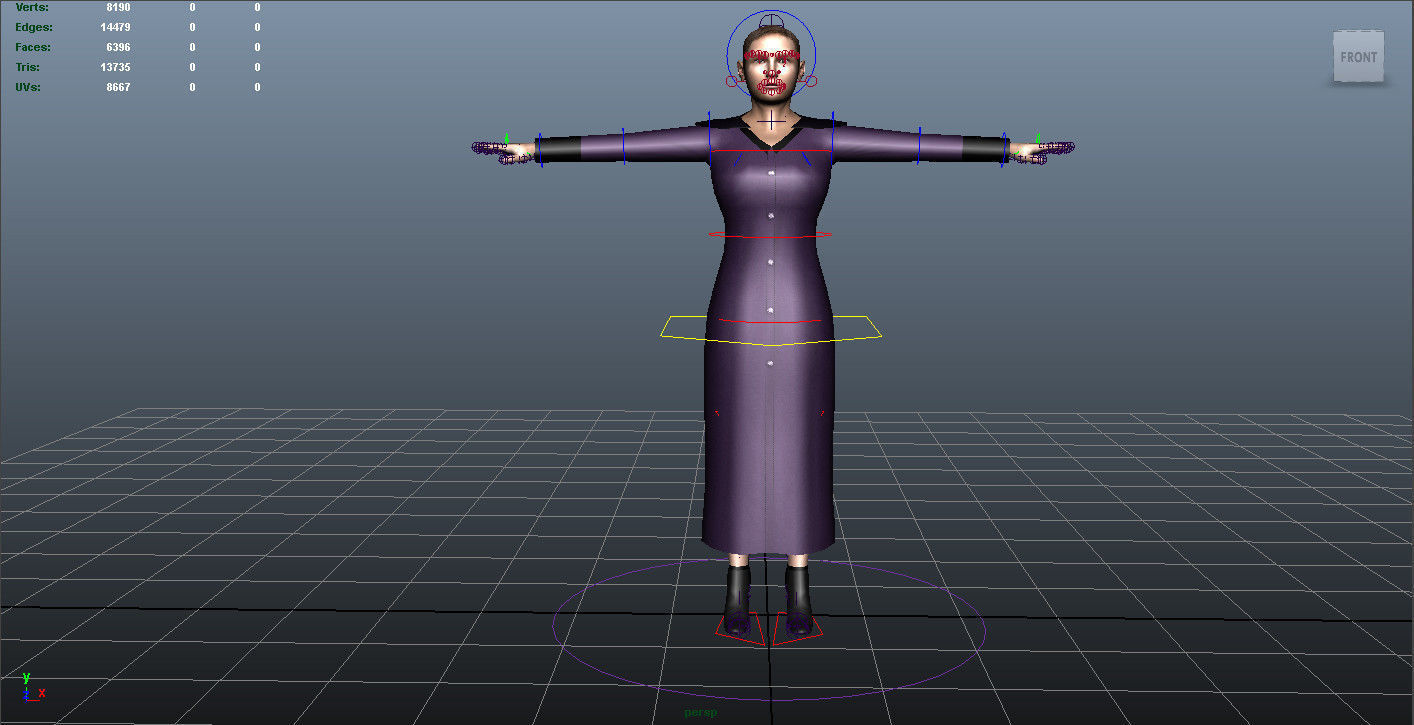Select the purple root circle control on the floor

click(x=769, y=628)
